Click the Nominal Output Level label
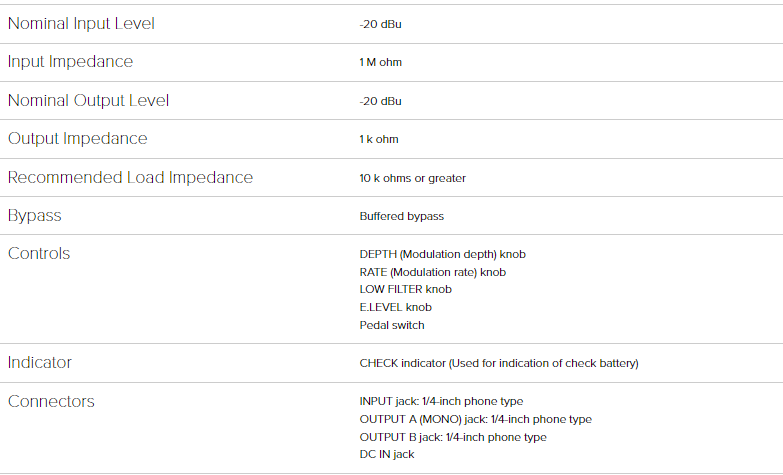The width and height of the screenshot is (783, 475). (88, 100)
